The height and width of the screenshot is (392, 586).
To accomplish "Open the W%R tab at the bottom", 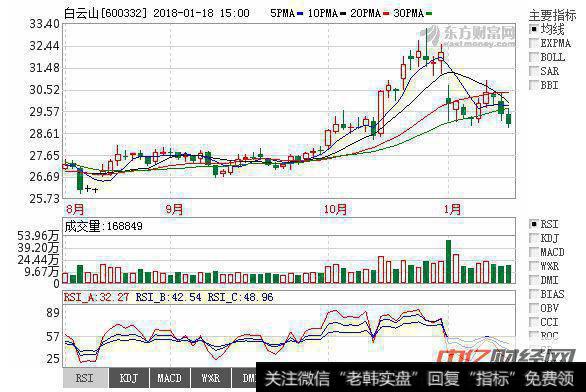I will pyautogui.click(x=211, y=378).
